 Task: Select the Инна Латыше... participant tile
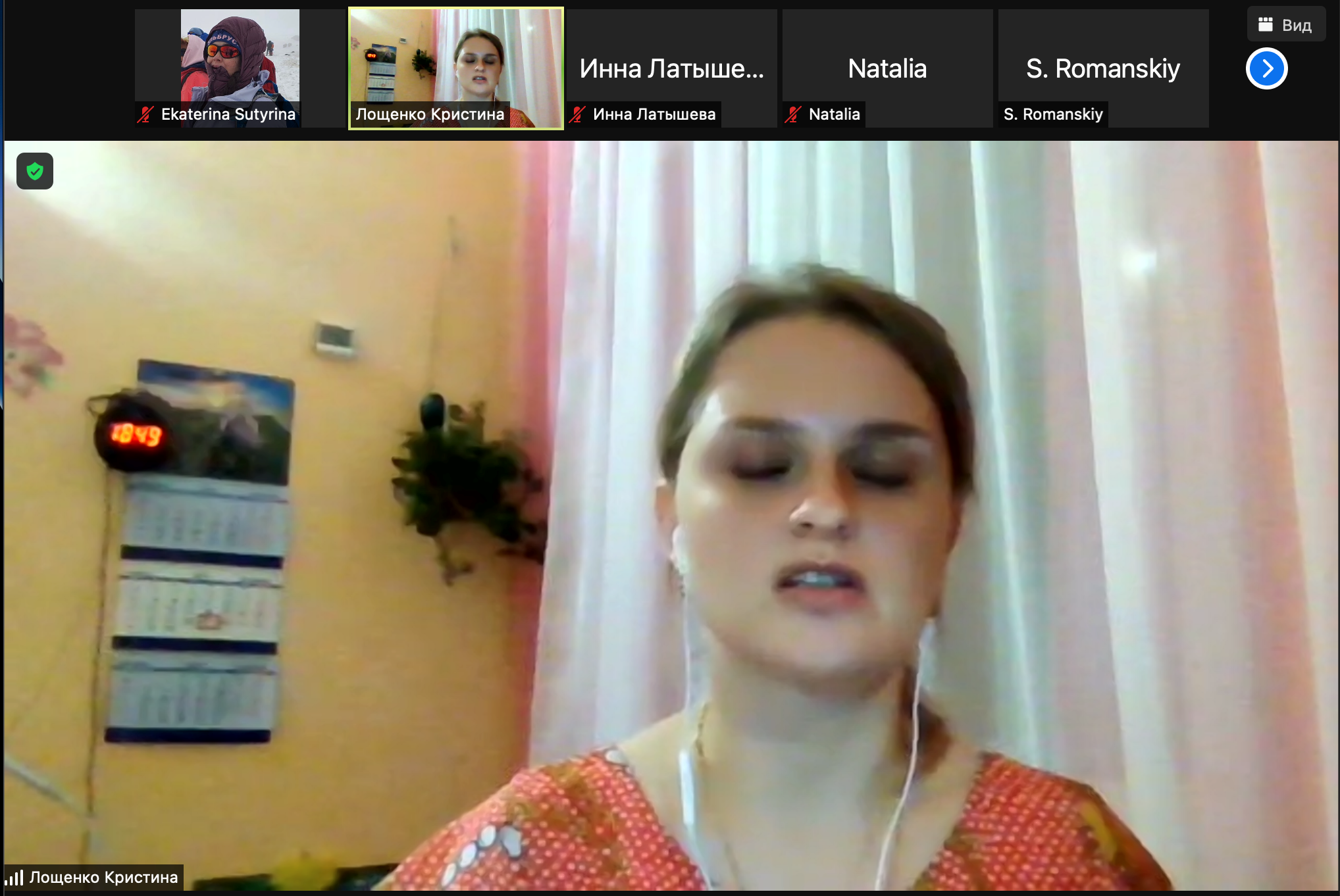click(x=672, y=68)
